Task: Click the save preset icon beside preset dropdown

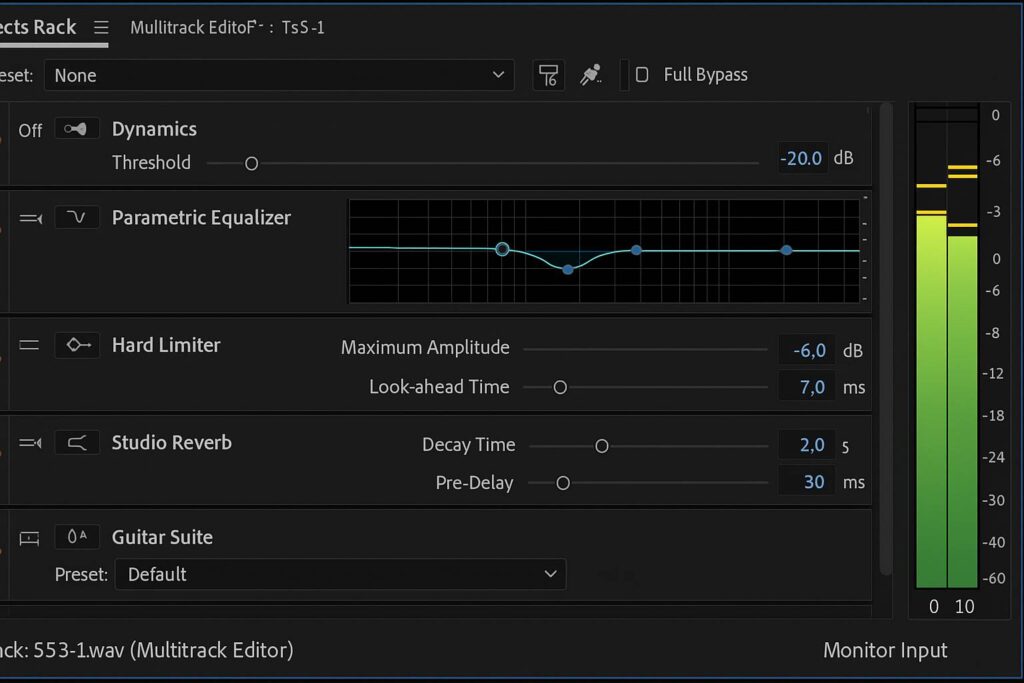Action: pos(548,75)
